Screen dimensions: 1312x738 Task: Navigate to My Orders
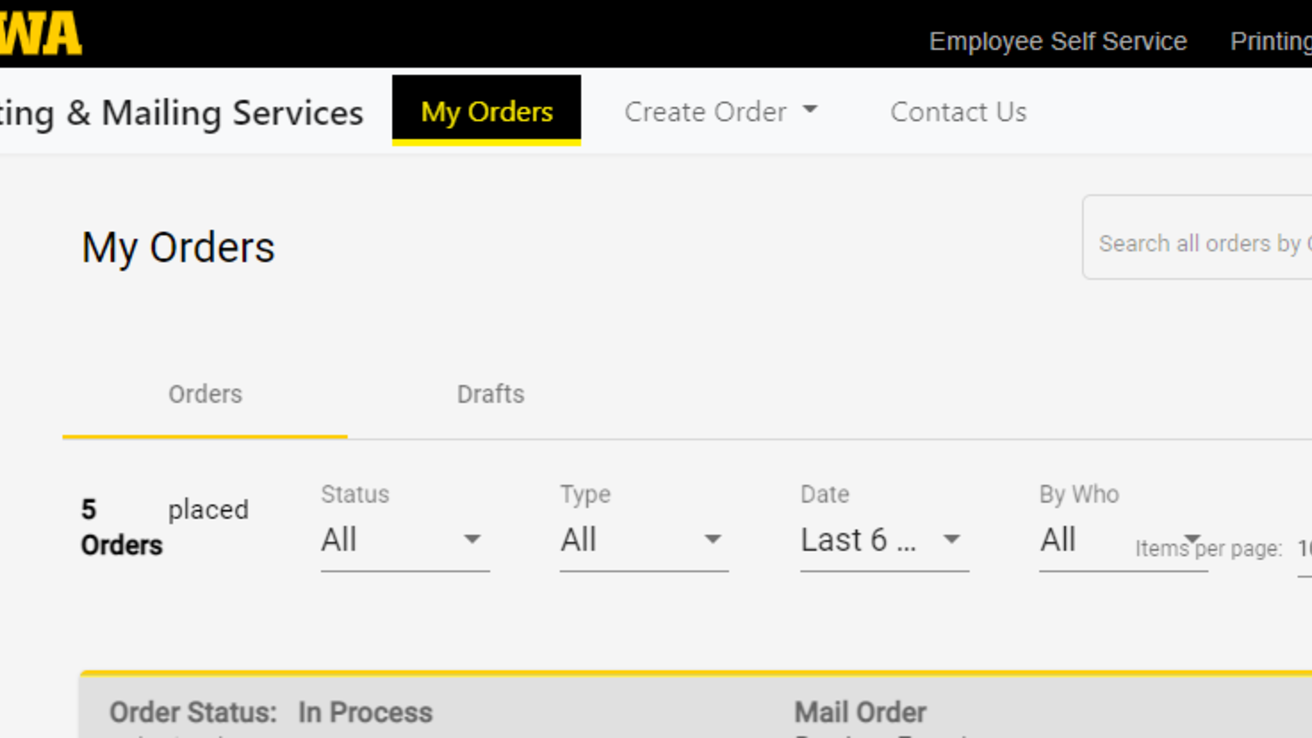tap(486, 111)
